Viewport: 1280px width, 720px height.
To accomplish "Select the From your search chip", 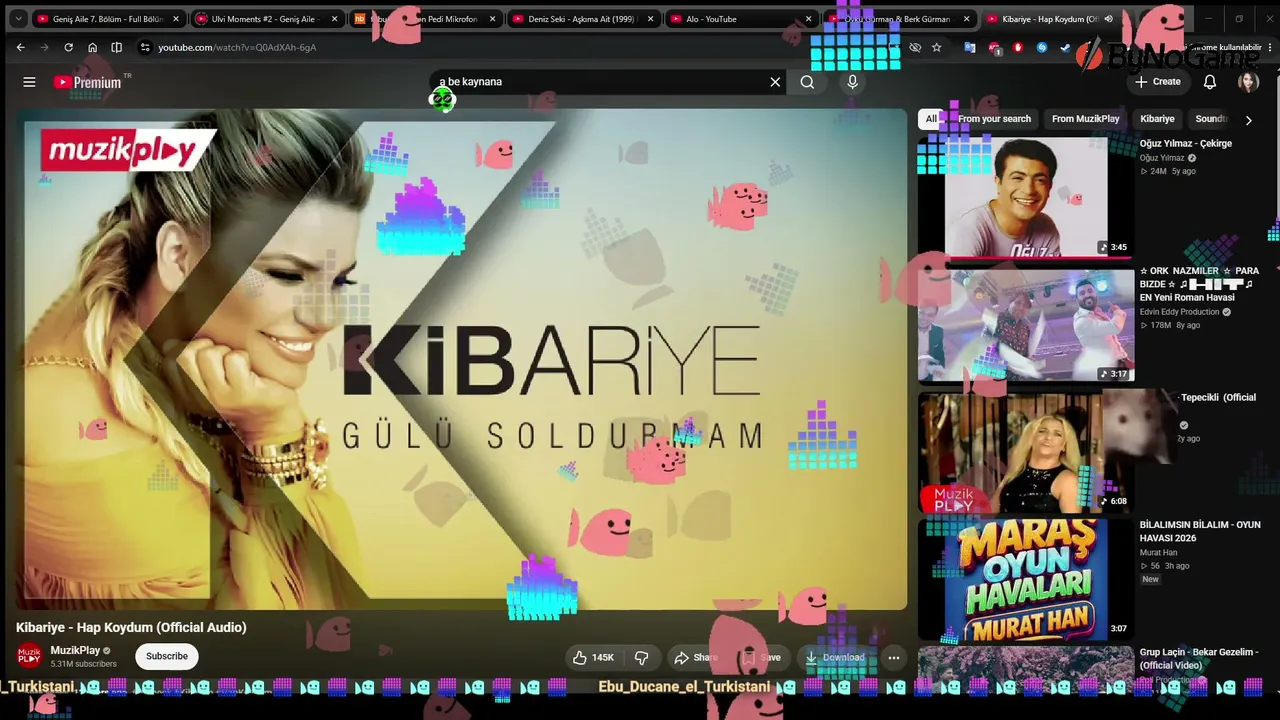I will point(994,119).
